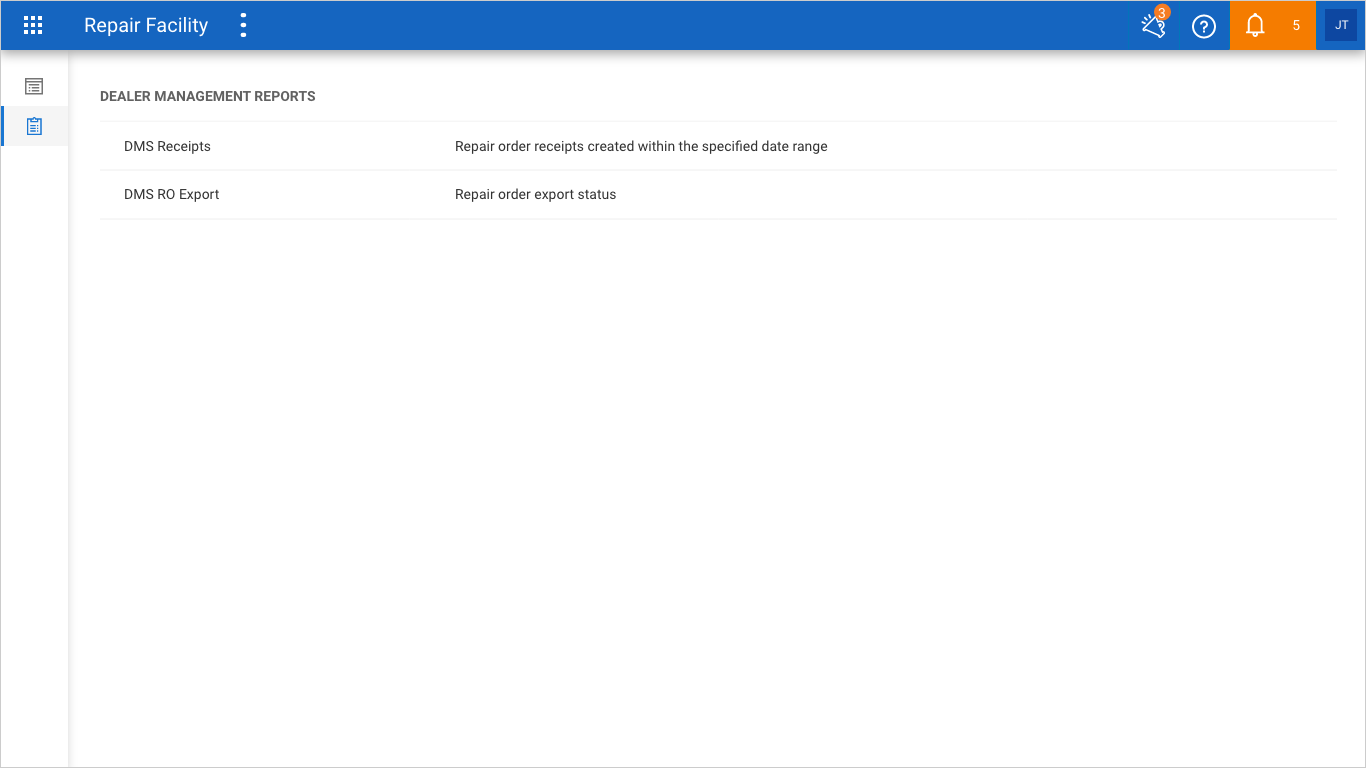Click the Dealer Management Reports heading
1366x768 pixels.
click(x=208, y=96)
